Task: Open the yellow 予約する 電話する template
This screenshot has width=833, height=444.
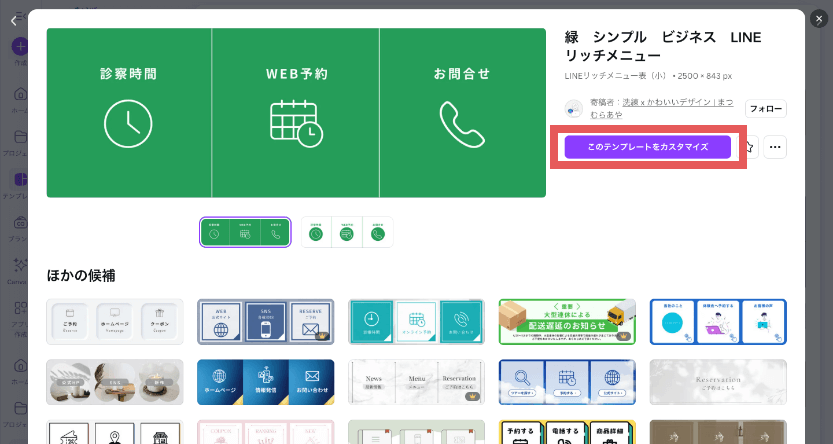Action: click(566, 432)
